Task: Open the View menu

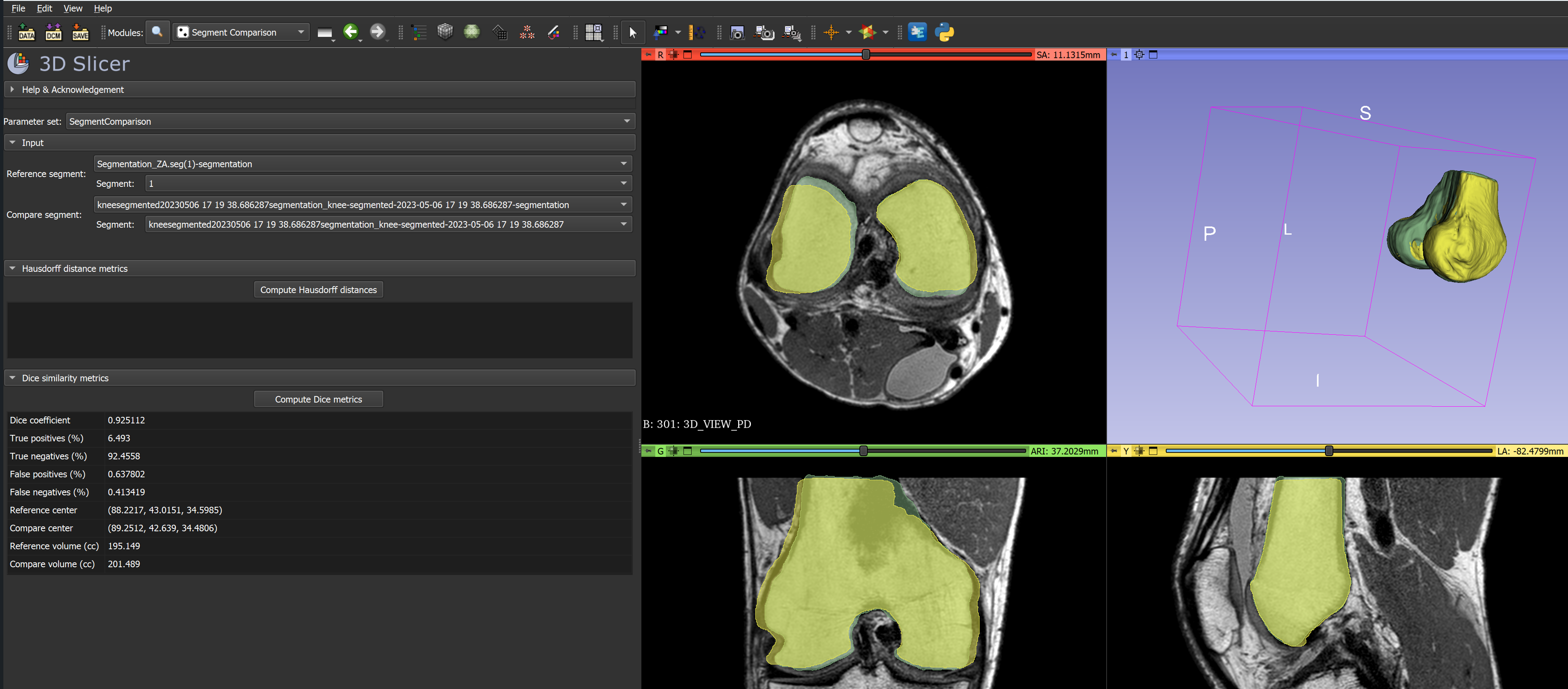Action: (x=72, y=8)
